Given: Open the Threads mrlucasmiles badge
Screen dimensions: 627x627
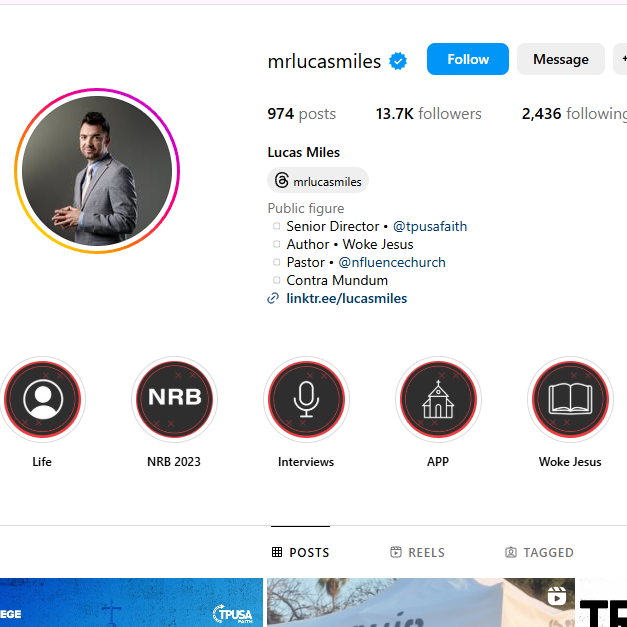Looking at the screenshot, I should coord(318,181).
